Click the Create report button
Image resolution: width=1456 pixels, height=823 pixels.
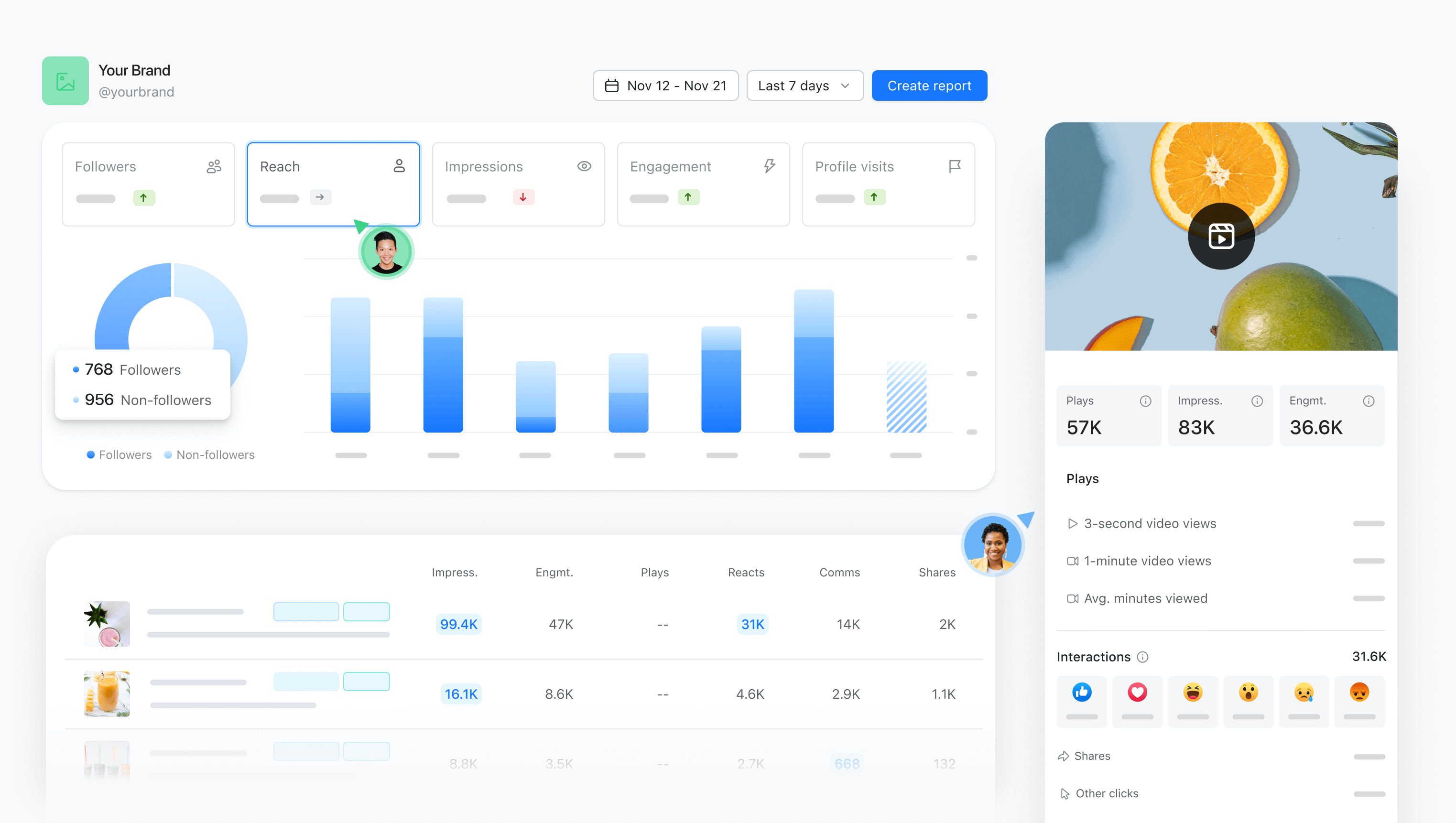pos(929,85)
